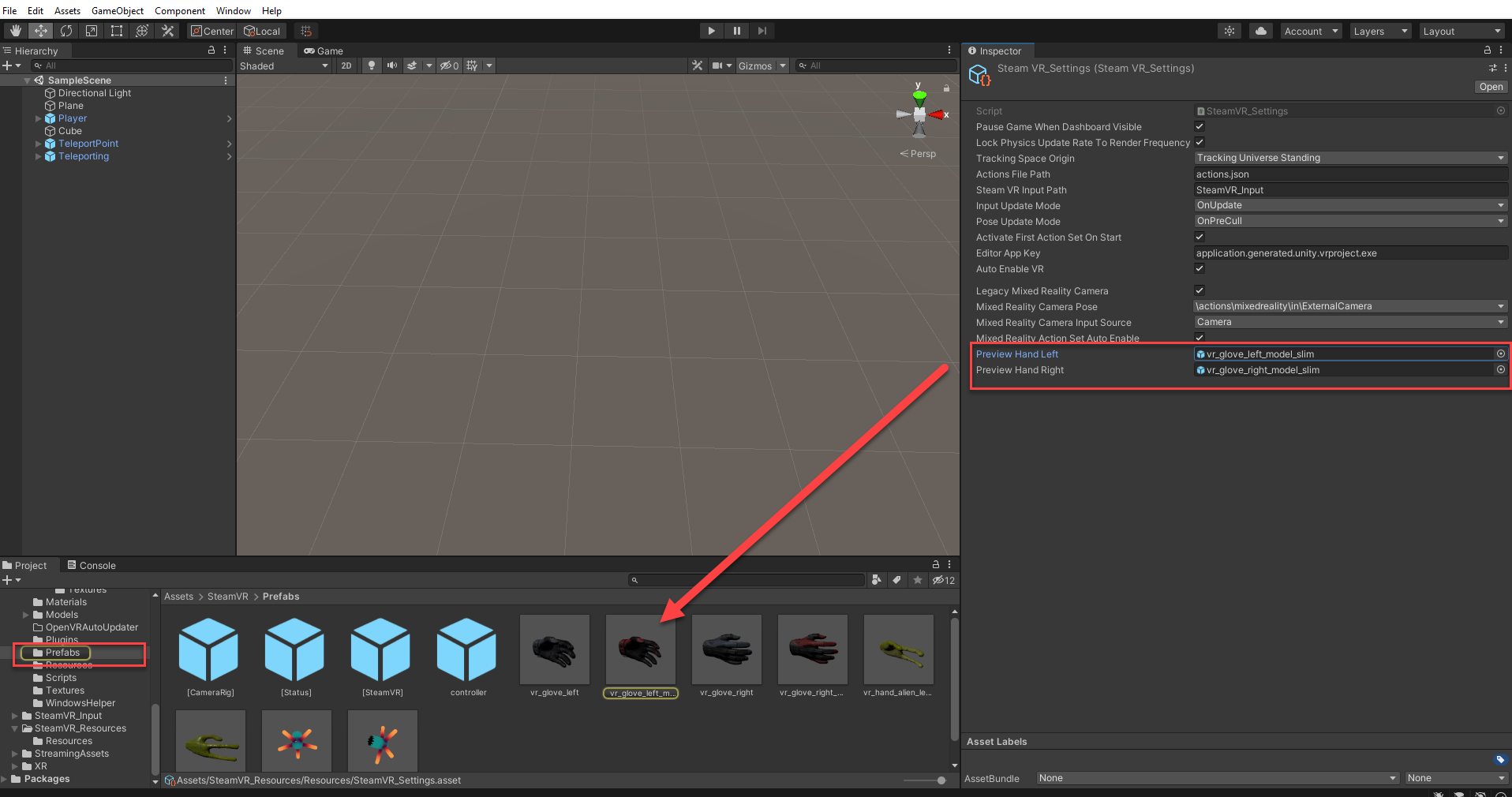Switch the Scene view to 2D mode
This screenshot has height=797, width=1512.
click(346, 65)
